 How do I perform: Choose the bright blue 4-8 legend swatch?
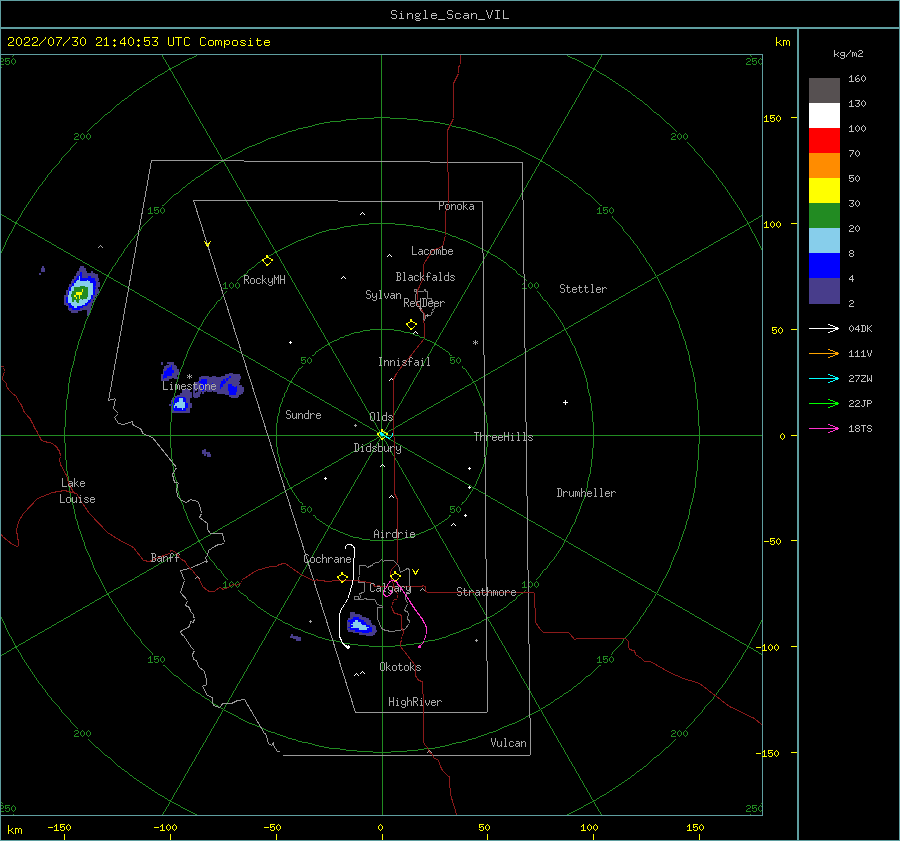click(x=824, y=266)
